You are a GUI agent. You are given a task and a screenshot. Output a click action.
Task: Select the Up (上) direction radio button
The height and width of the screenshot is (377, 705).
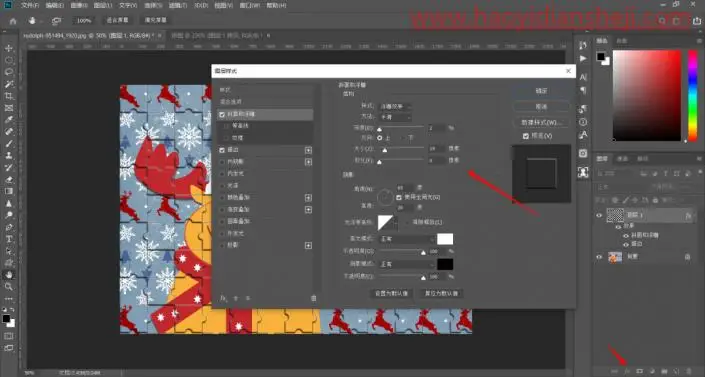[380, 138]
